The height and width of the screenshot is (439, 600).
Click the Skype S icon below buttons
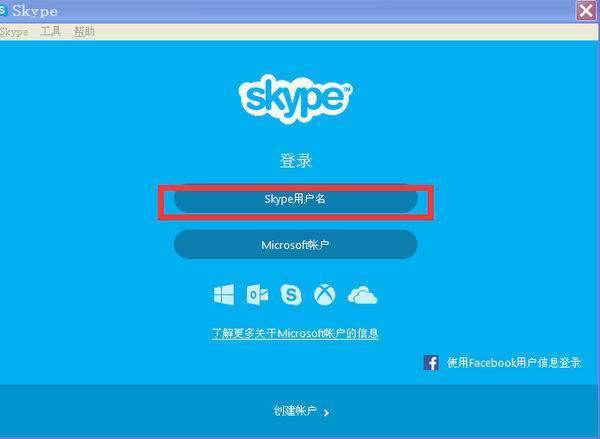pyautogui.click(x=291, y=295)
